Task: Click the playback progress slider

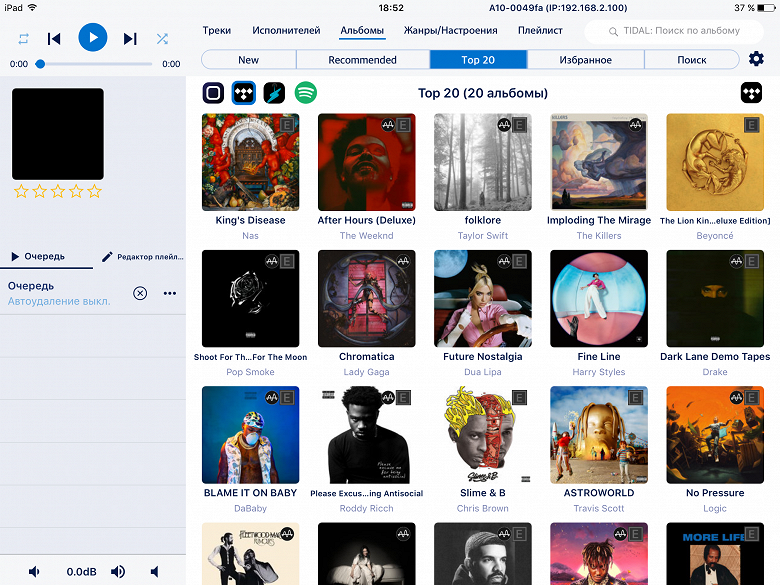Action: point(94,64)
